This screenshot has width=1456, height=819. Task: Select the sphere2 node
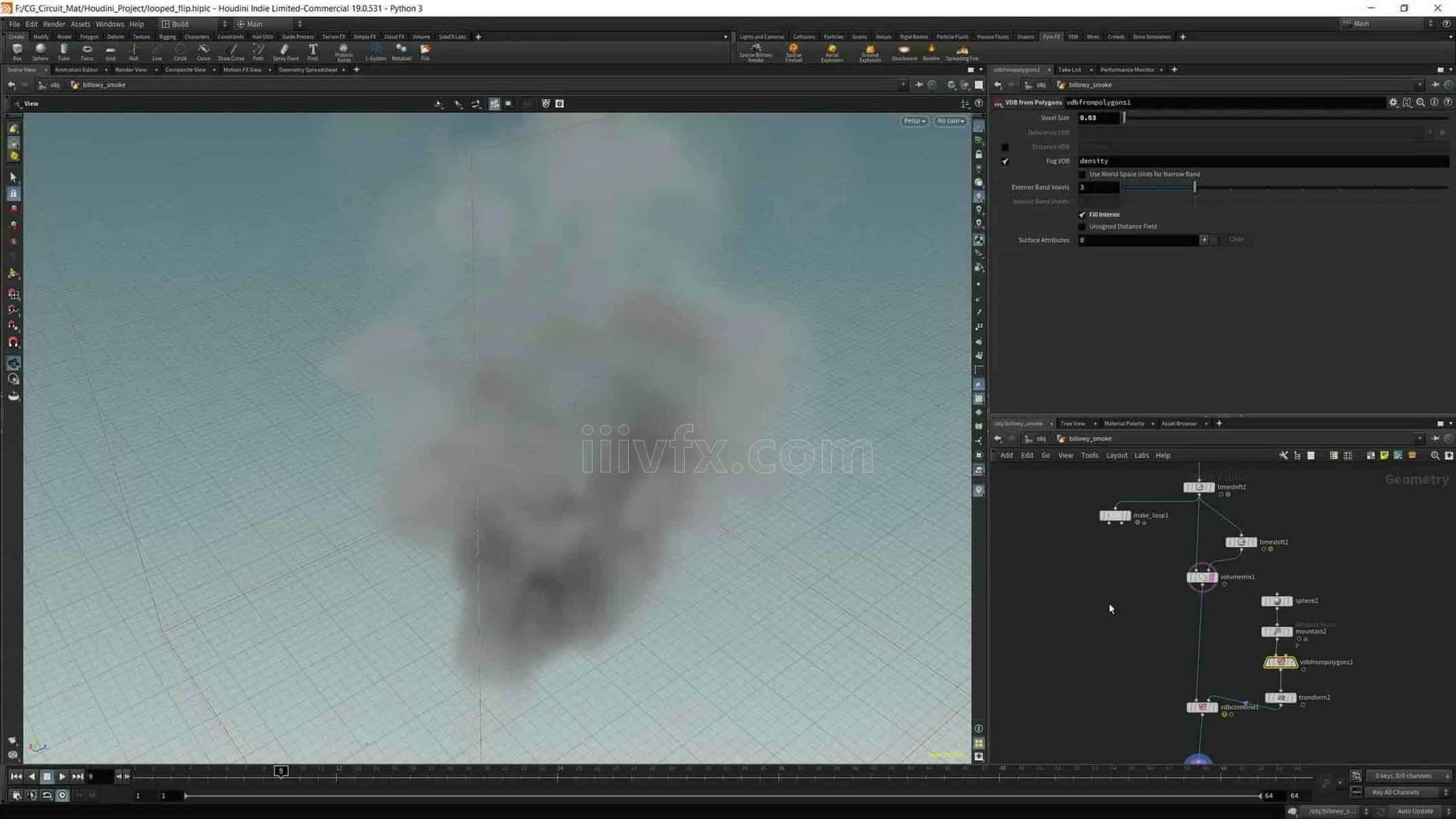coord(1276,601)
